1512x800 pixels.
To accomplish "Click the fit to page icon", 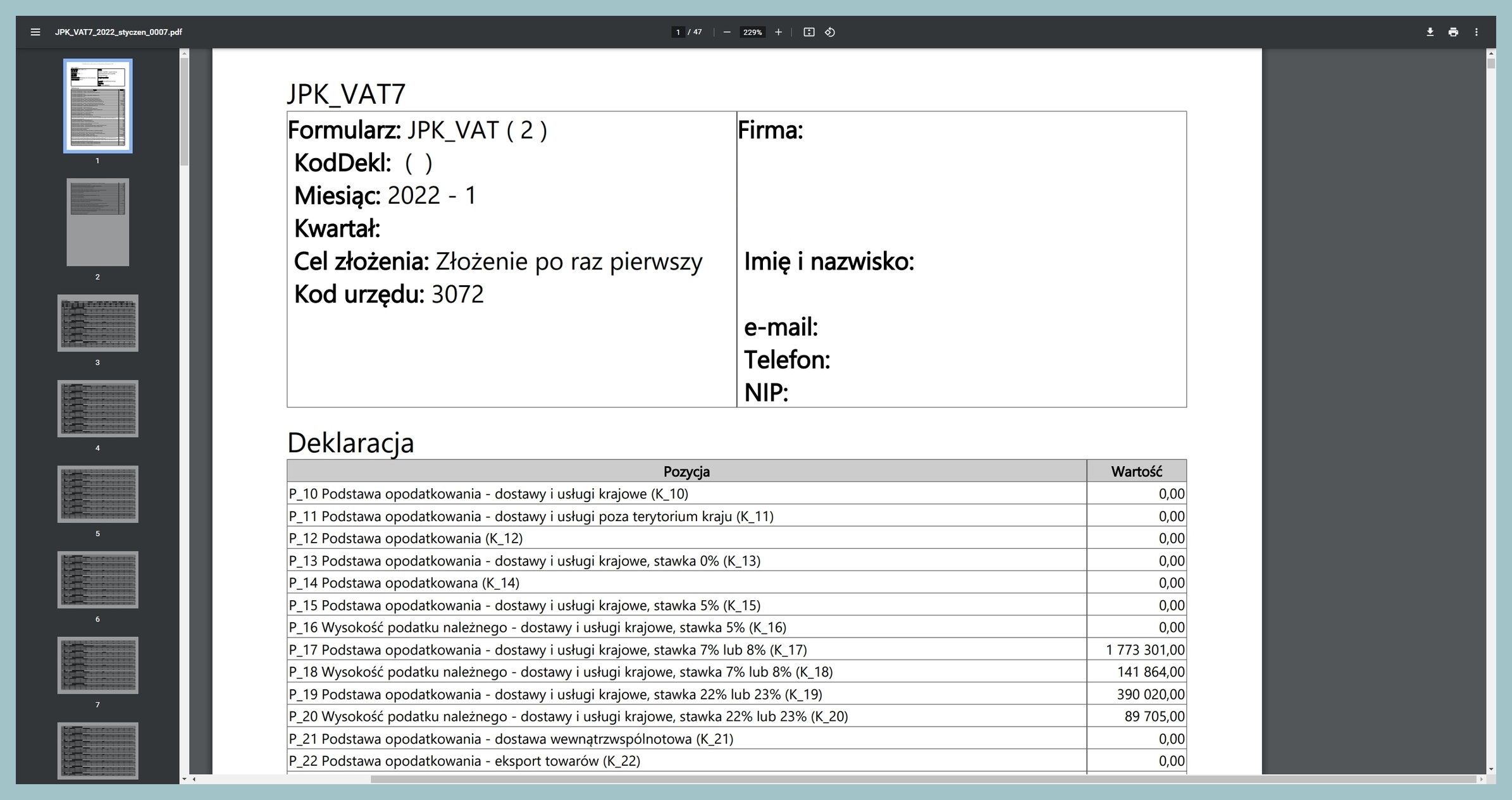I will (809, 32).
